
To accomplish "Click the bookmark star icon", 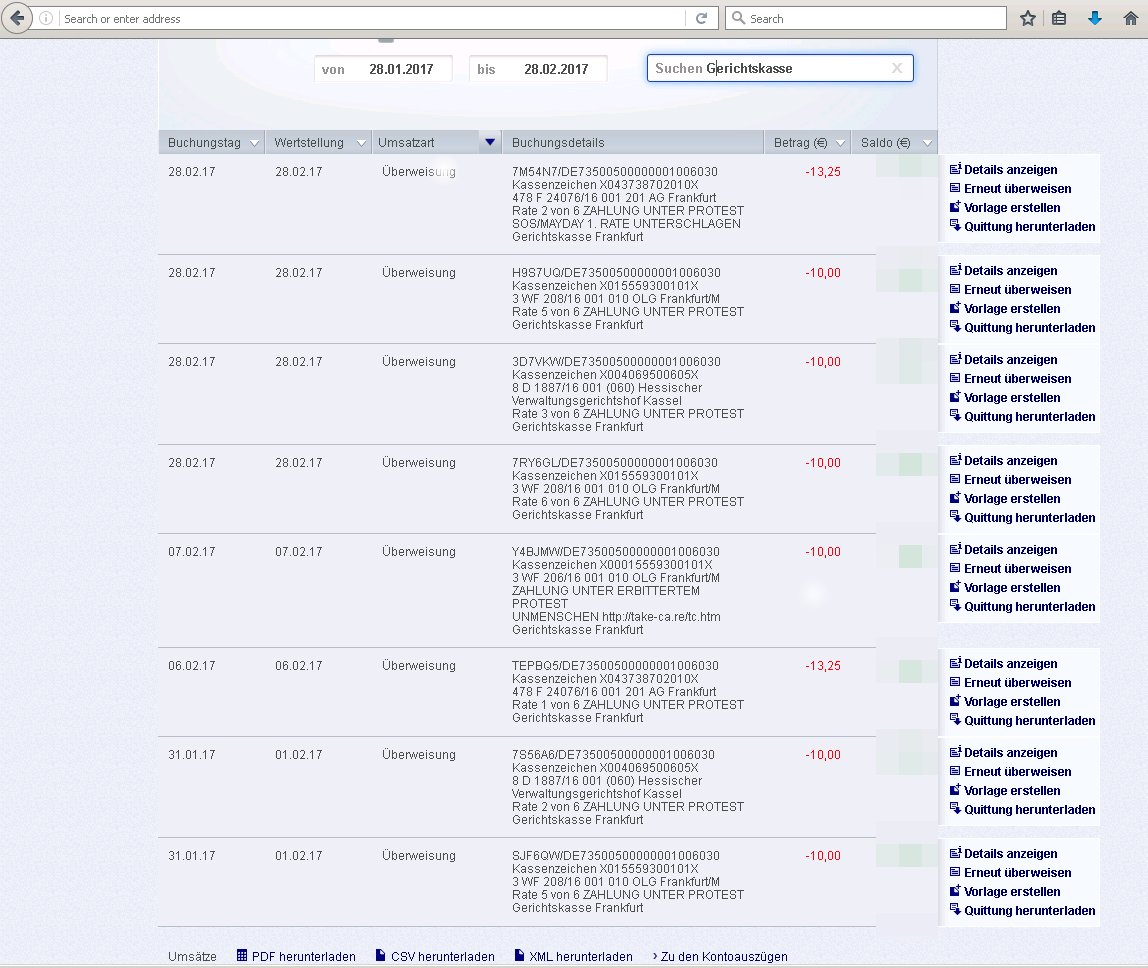I will [x=1027, y=18].
